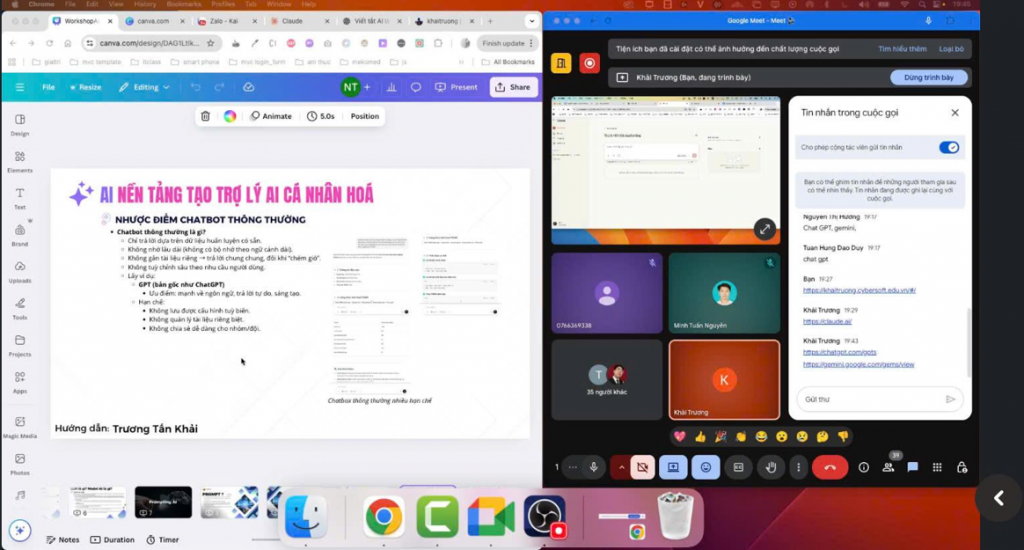1024x550 pixels.
Task: Switch to the Claude browser tab
Action: 287,20
